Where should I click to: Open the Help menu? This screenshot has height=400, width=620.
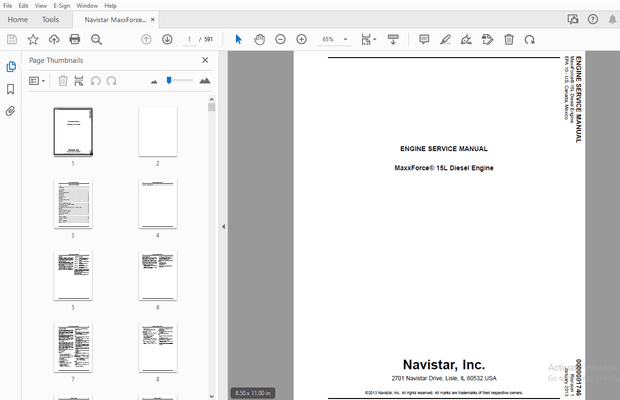[110, 6]
